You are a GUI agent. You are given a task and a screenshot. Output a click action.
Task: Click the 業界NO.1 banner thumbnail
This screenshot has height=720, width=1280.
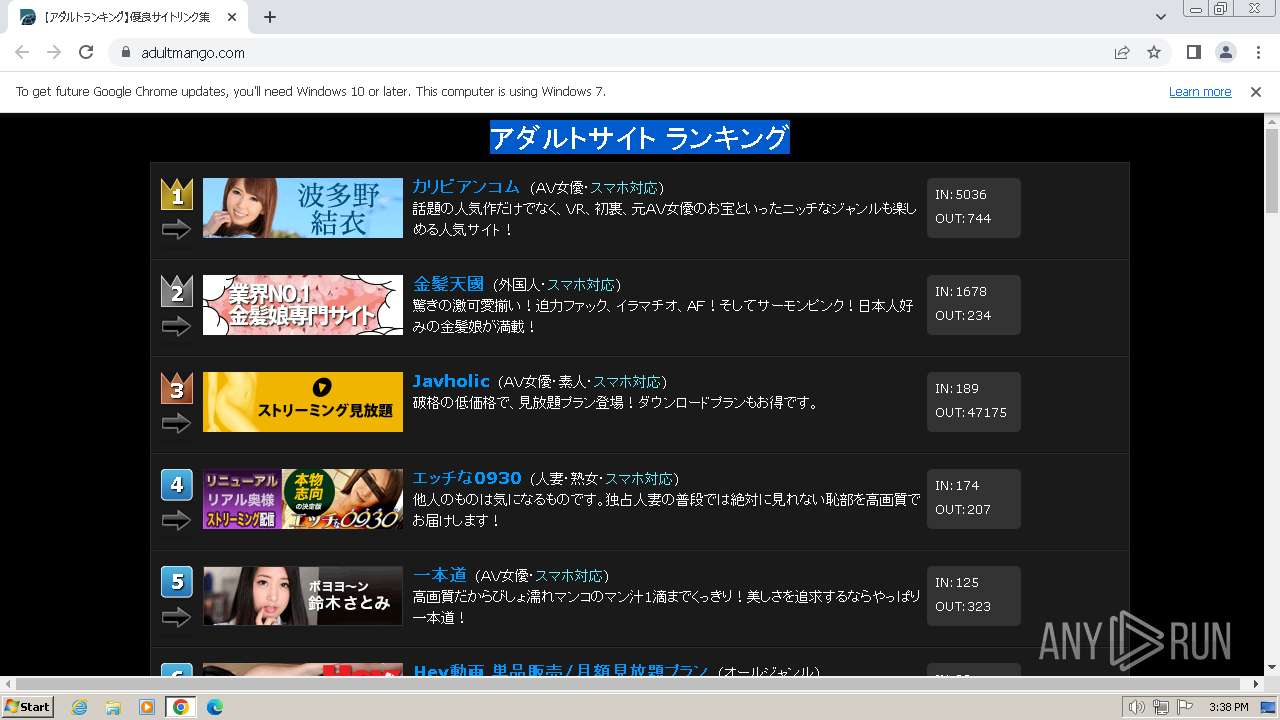pyautogui.click(x=303, y=305)
